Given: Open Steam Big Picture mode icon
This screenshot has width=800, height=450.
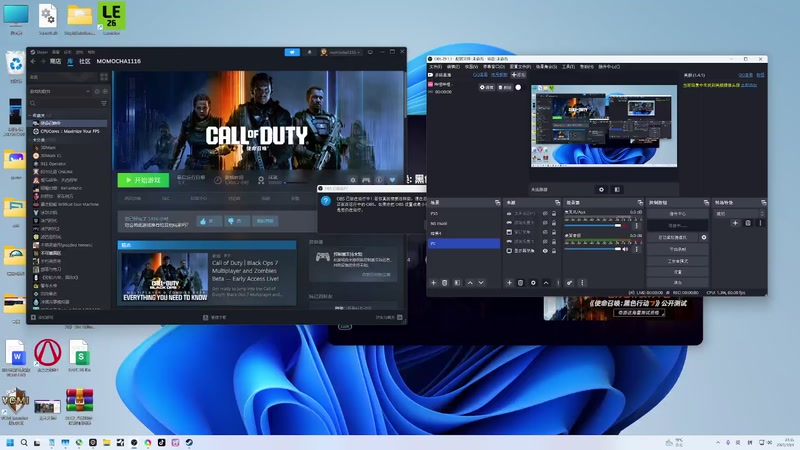Looking at the screenshot, I should 370,52.
